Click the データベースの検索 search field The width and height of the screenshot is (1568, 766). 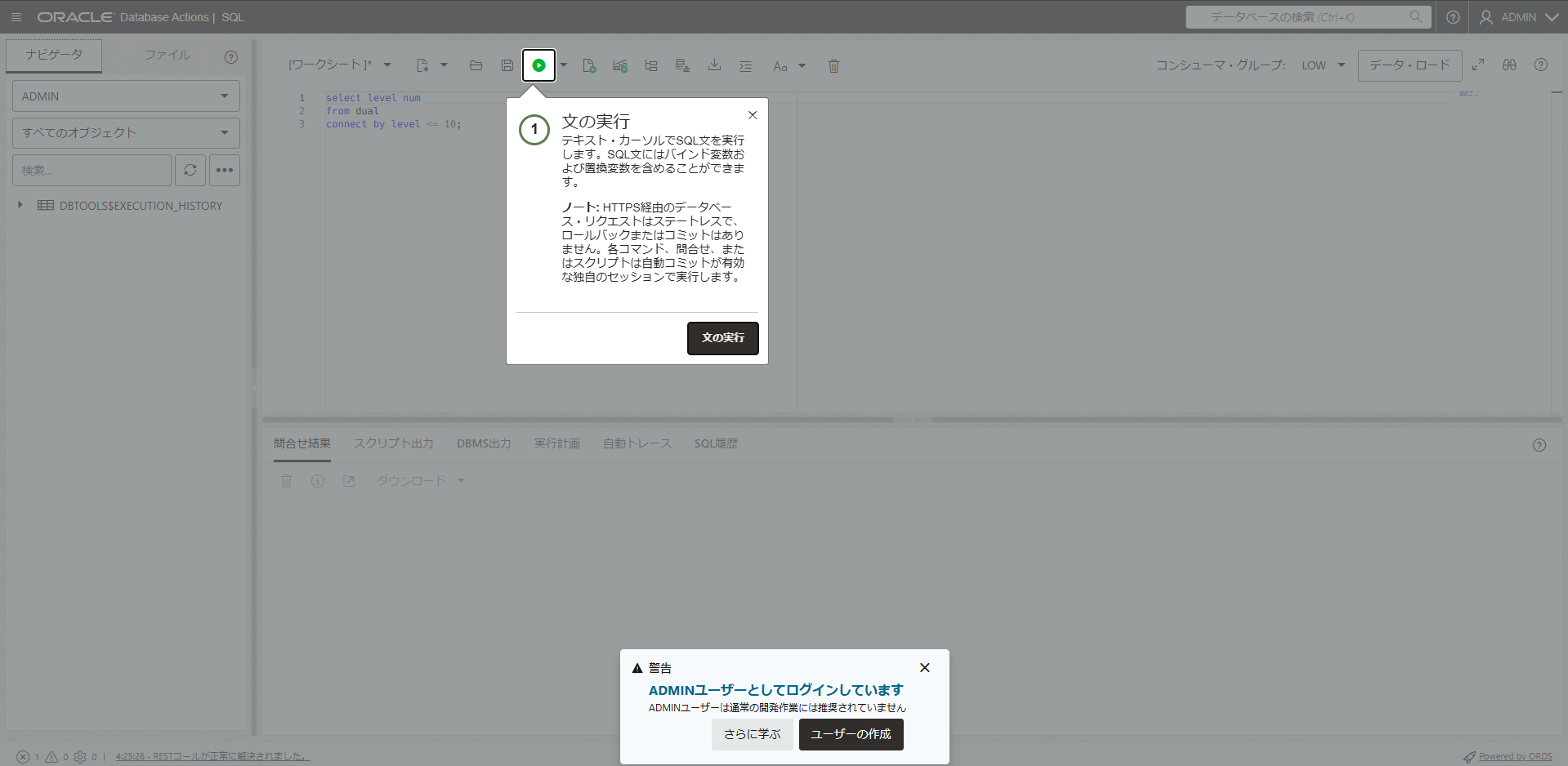coord(1308,17)
